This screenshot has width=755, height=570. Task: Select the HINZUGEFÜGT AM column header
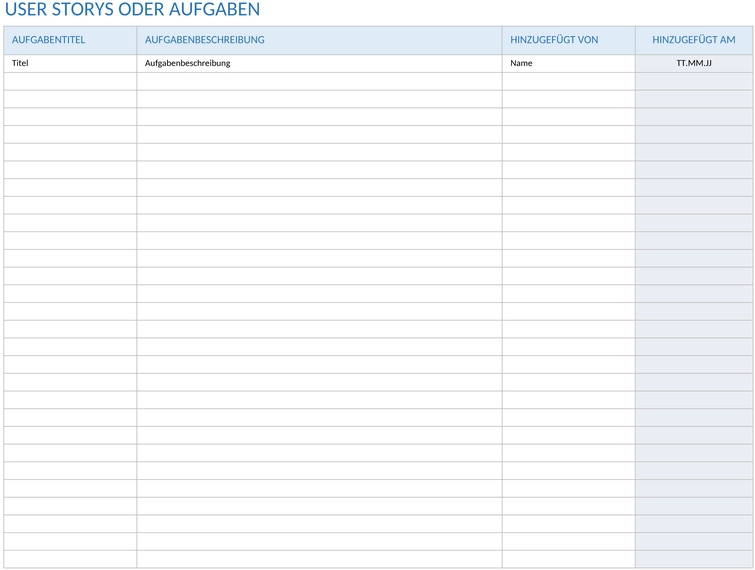(694, 40)
